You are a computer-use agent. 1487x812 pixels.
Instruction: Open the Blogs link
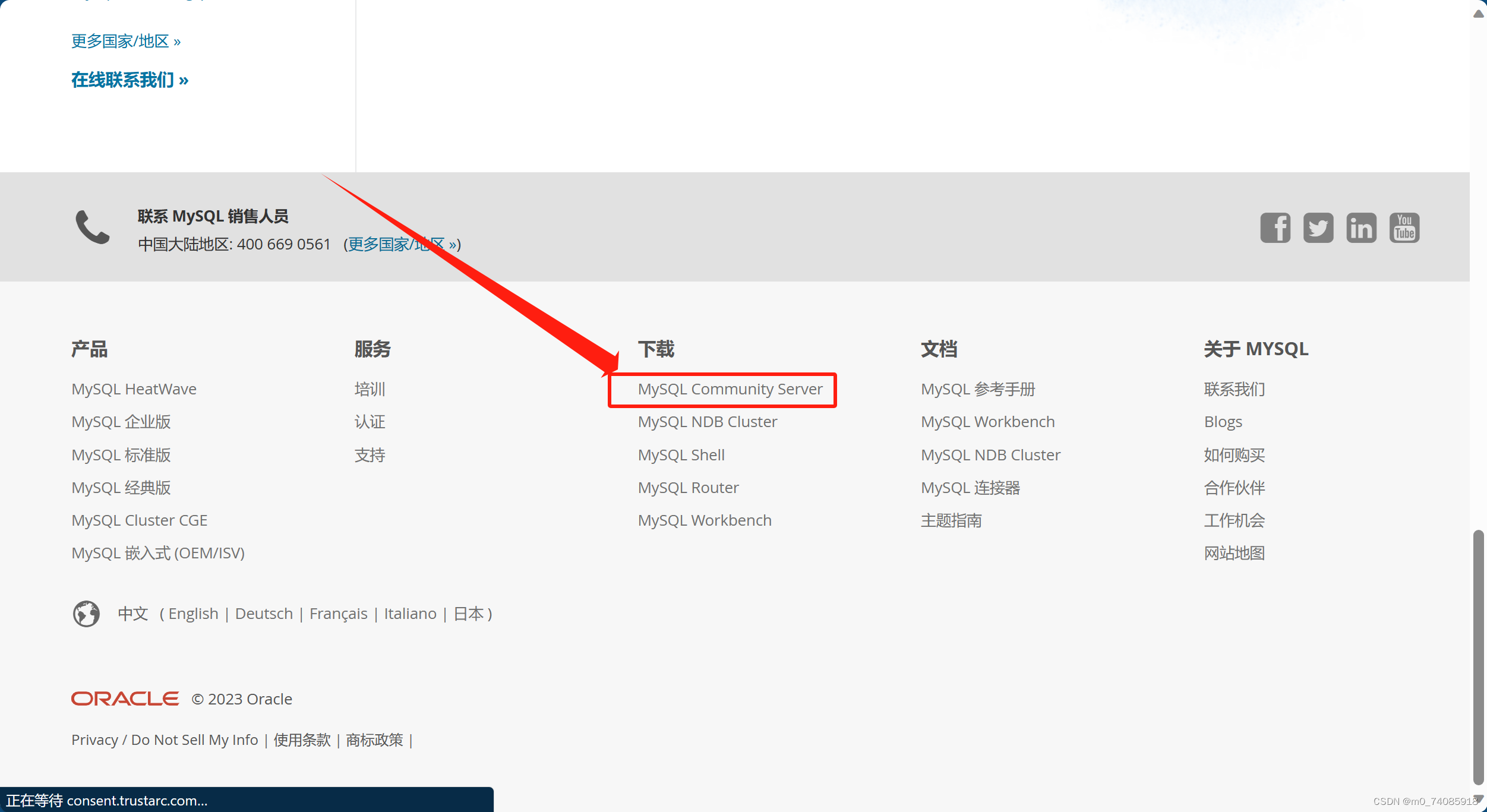point(1223,422)
